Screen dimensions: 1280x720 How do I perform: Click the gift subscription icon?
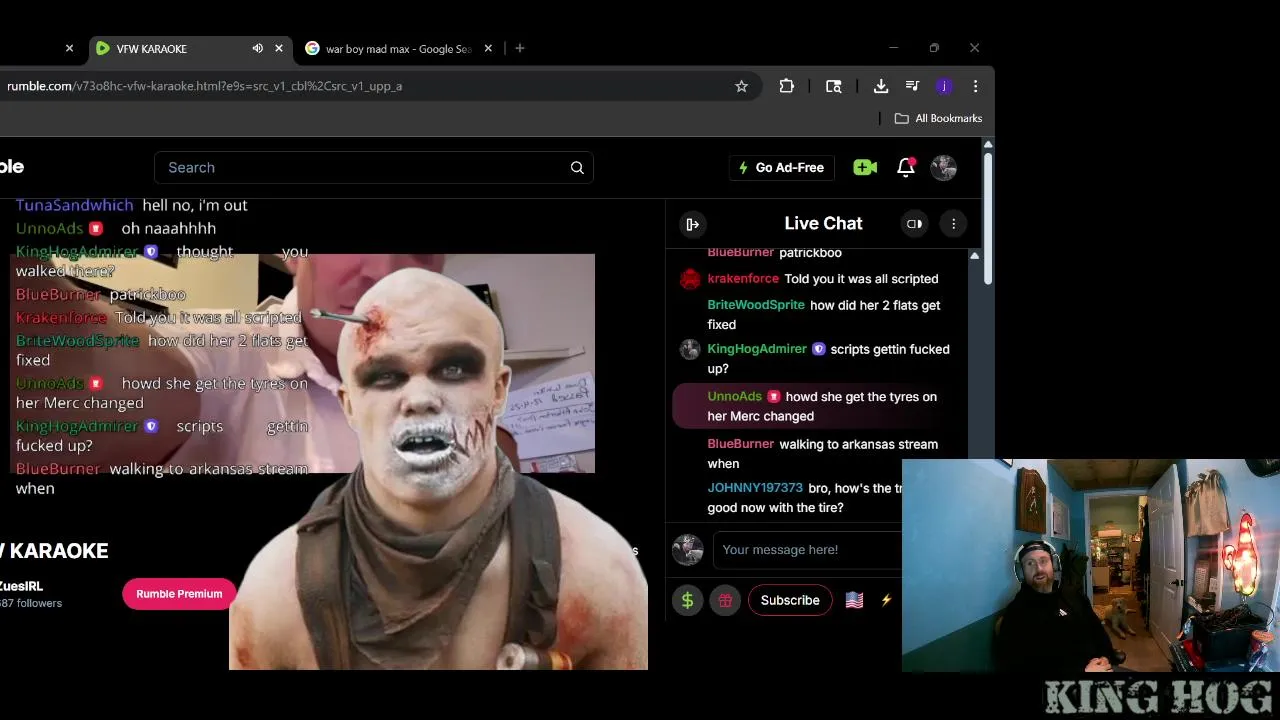[725, 600]
